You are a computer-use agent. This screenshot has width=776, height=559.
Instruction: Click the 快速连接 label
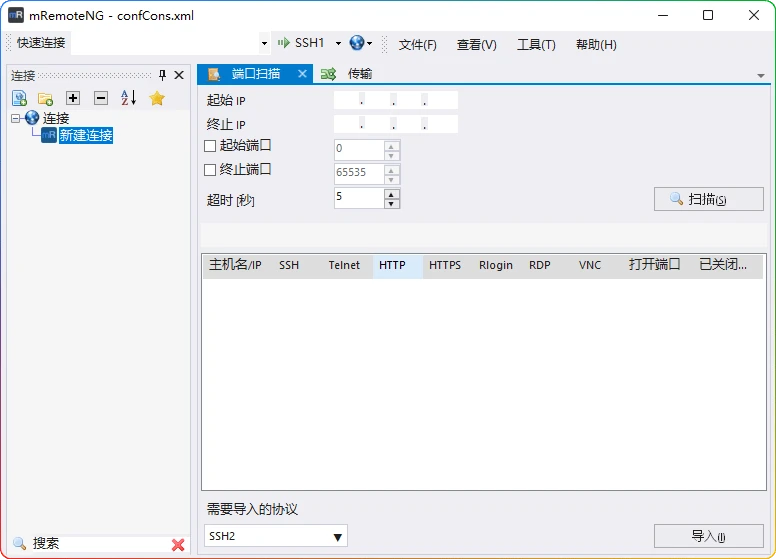click(x=41, y=43)
